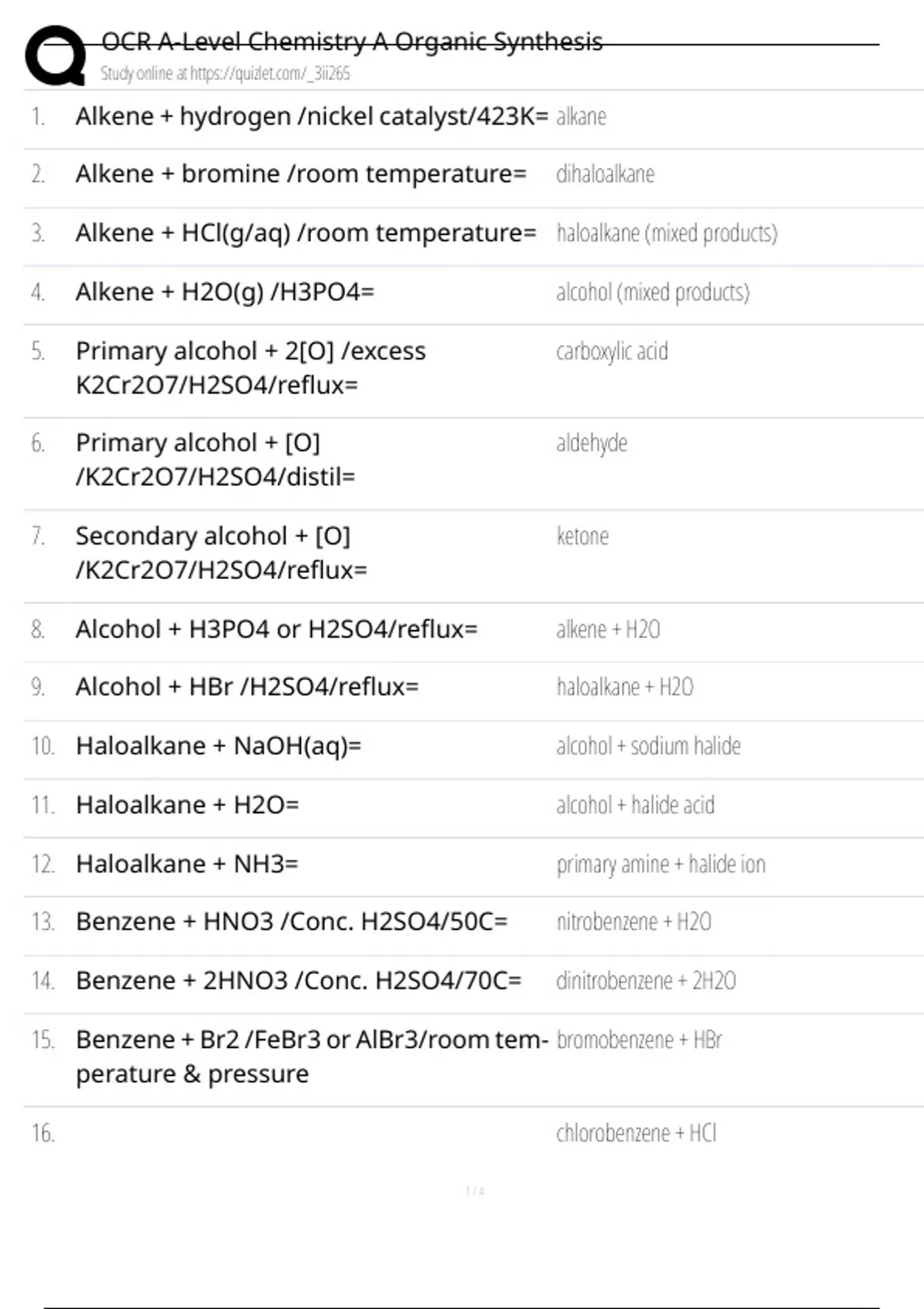This screenshot has height=1309, width=924.
Task: Click the 'aldehyde' answer text
Action: (x=591, y=443)
